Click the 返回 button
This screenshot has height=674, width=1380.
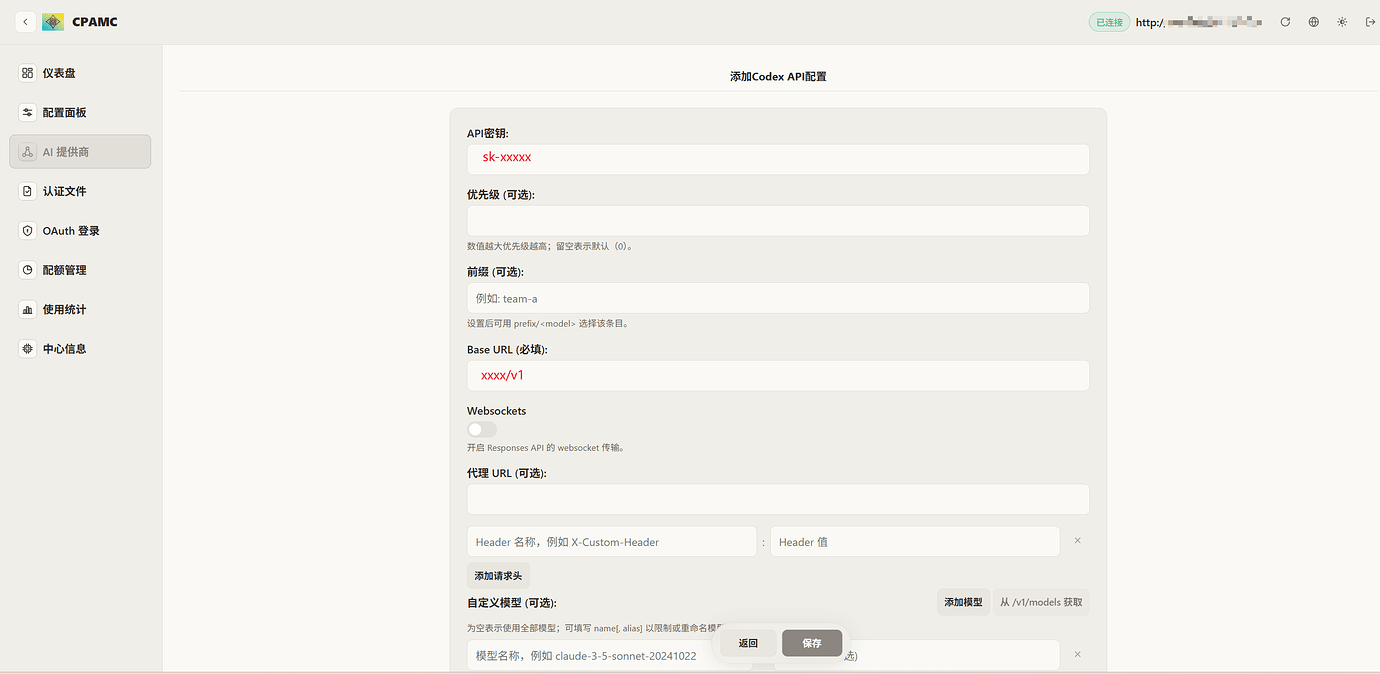748,643
